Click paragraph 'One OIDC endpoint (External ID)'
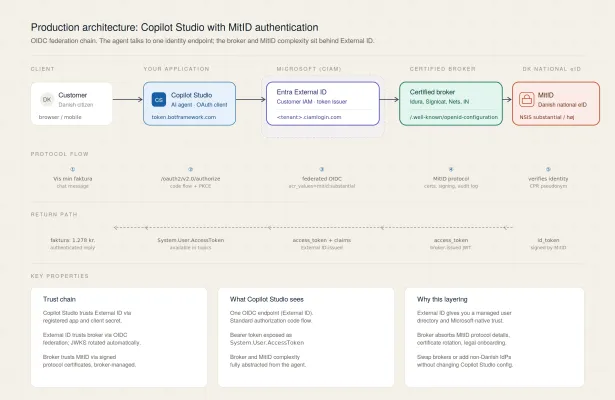Screen dimensions: 615x400 click(x=271, y=317)
